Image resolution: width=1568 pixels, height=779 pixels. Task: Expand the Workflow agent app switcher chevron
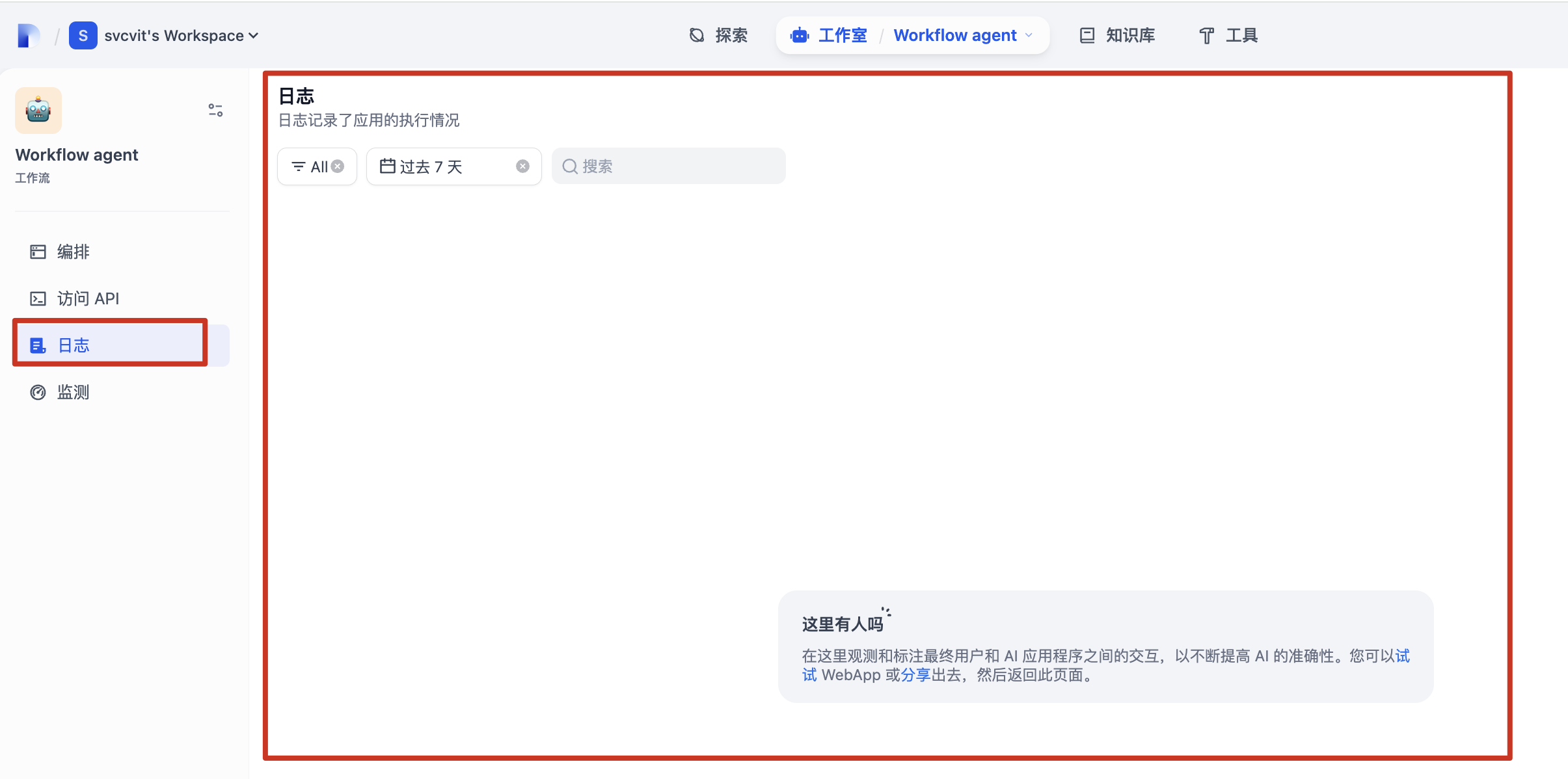pyautogui.click(x=1029, y=35)
